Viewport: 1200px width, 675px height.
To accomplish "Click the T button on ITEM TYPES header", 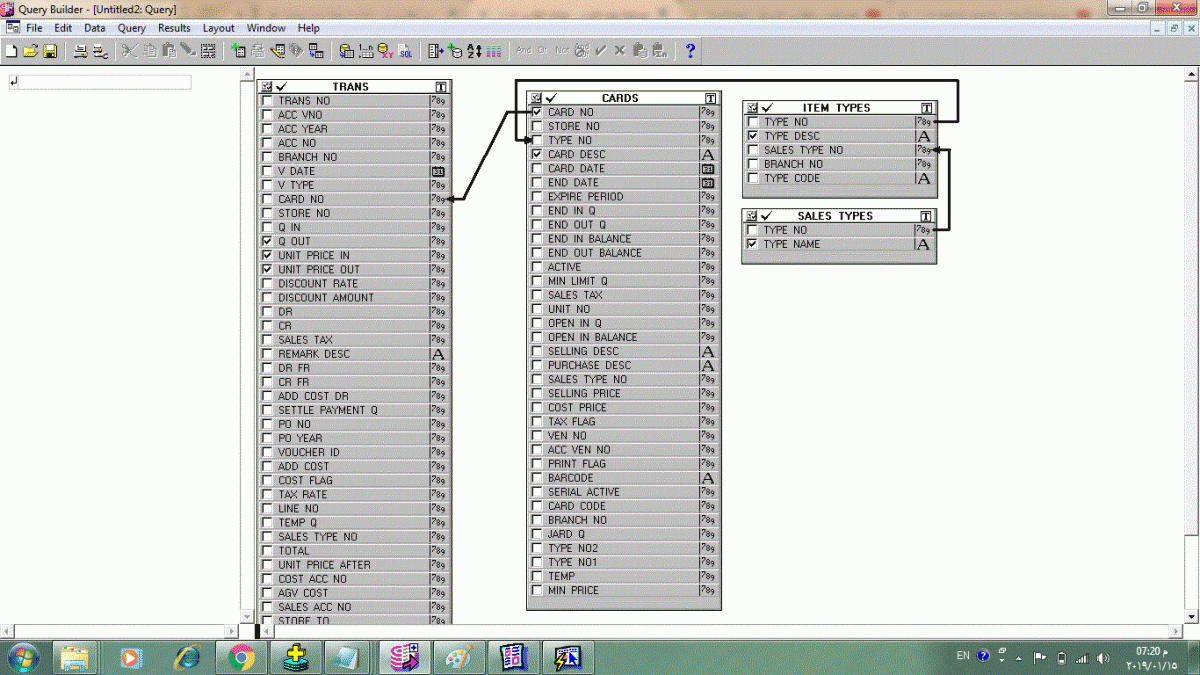I will 927,108.
